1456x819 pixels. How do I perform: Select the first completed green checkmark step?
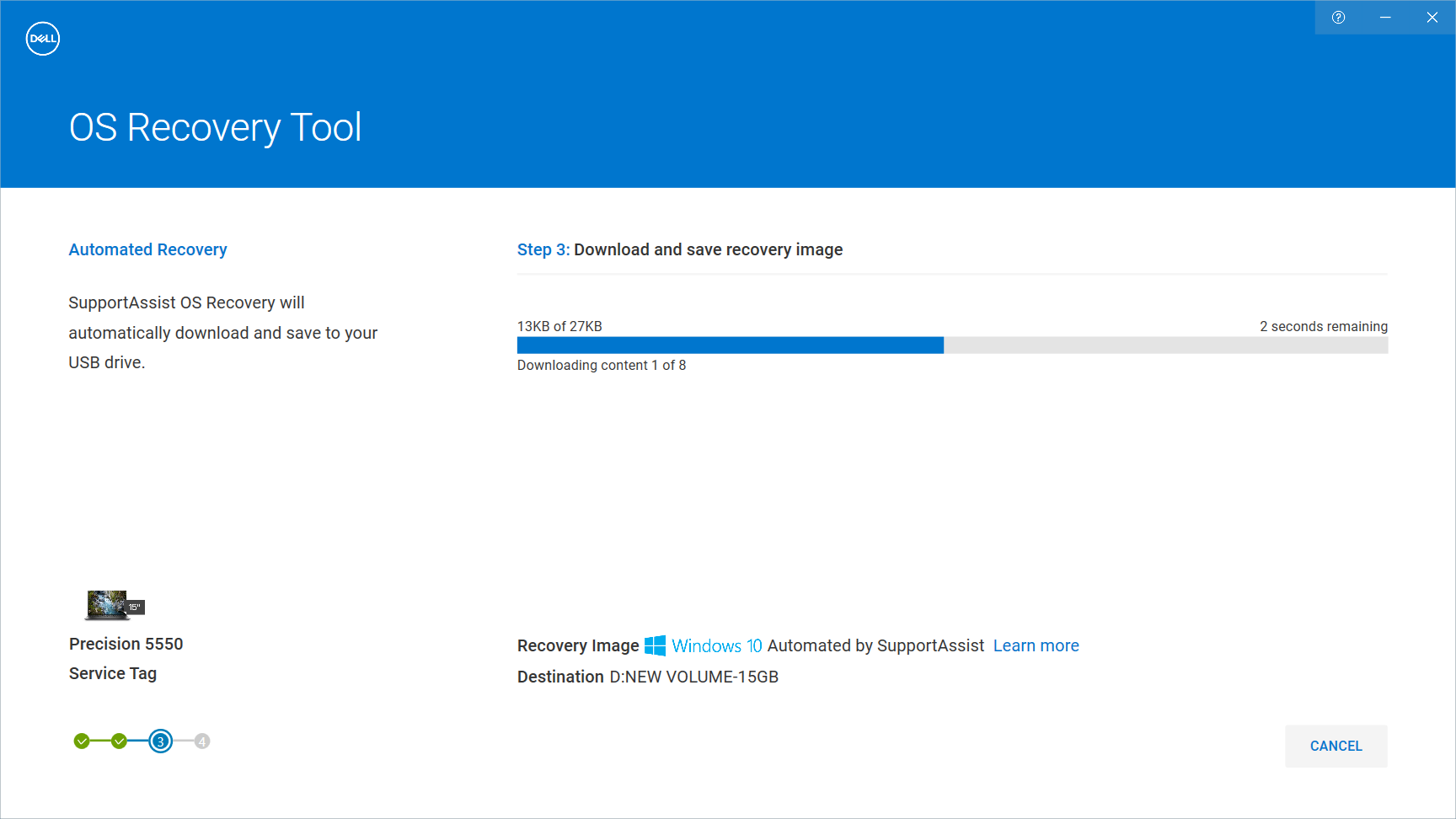click(x=81, y=741)
